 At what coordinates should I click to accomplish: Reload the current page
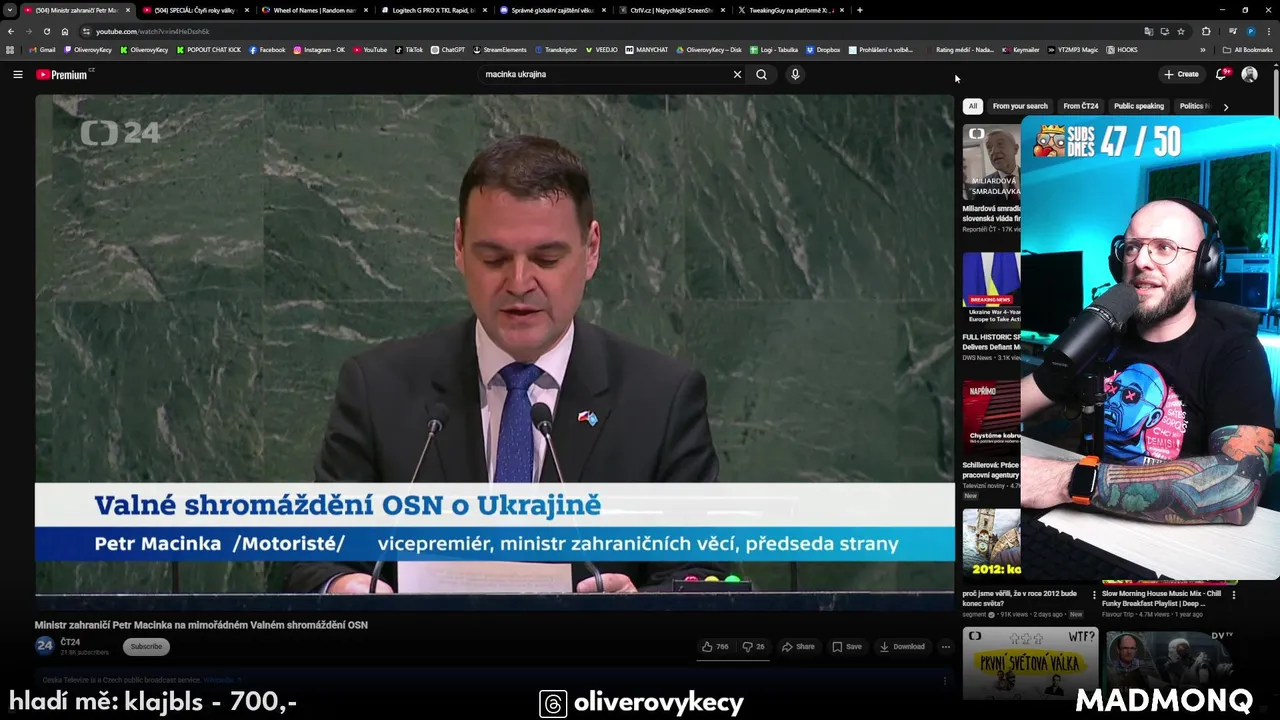(46, 31)
